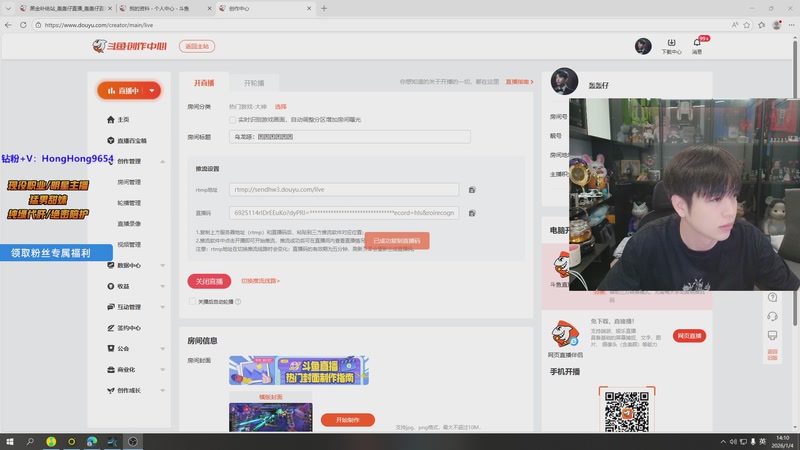Refresh the page with the browser reload icon
800x450 pixels.
23,24
